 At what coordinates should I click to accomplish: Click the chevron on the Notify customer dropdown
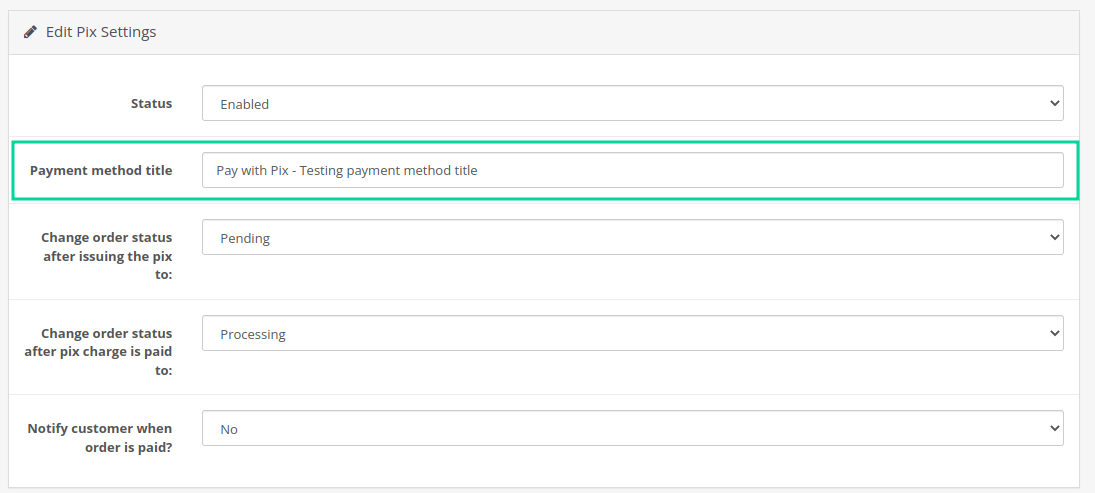tap(1054, 428)
